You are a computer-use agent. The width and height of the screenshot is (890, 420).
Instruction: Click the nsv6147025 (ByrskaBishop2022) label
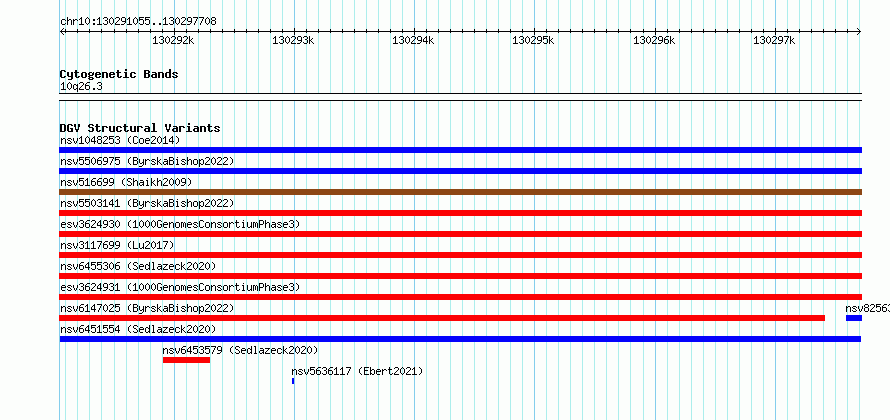147,308
